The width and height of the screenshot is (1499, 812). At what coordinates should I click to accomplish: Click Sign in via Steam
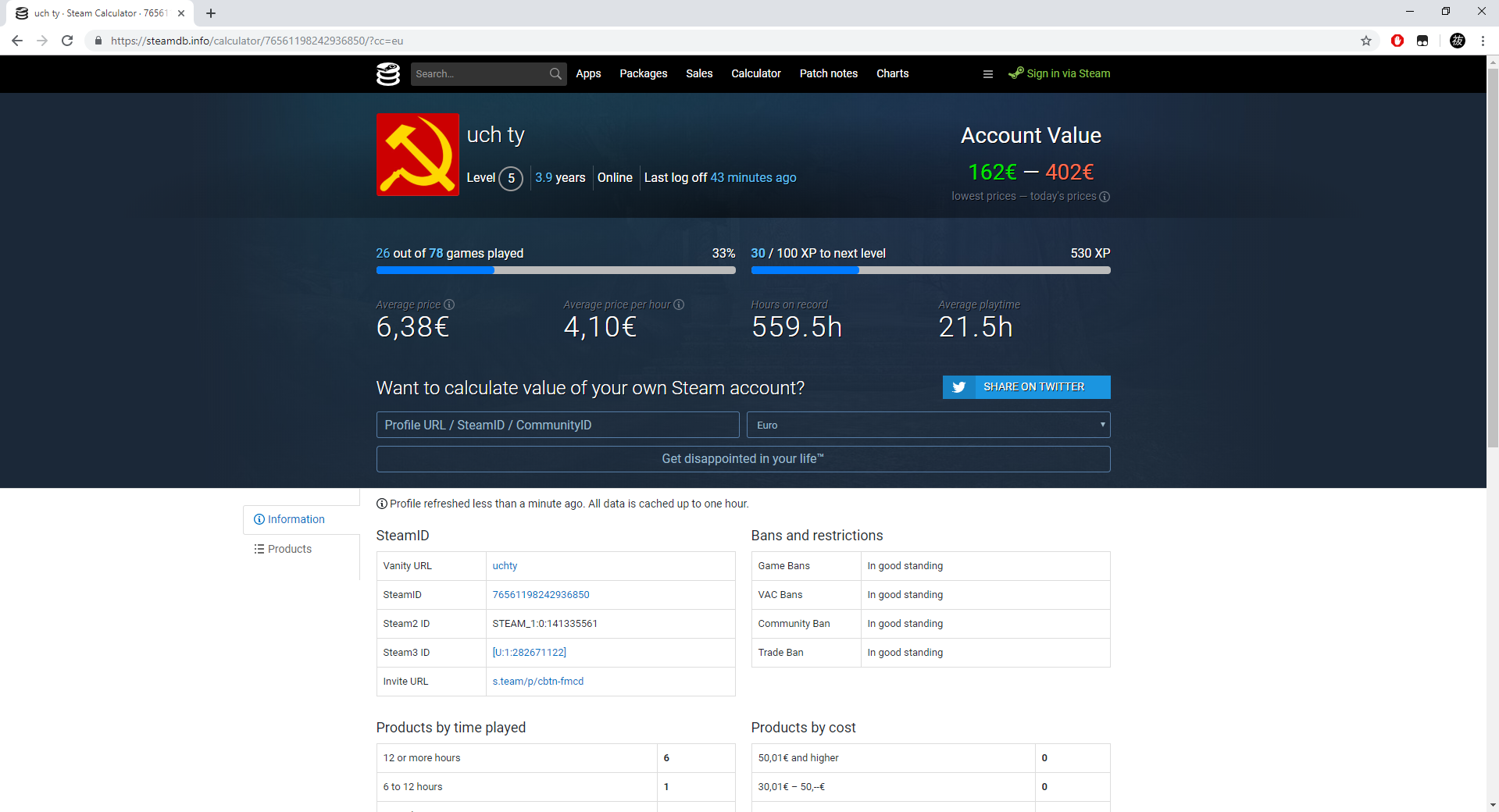point(1059,73)
